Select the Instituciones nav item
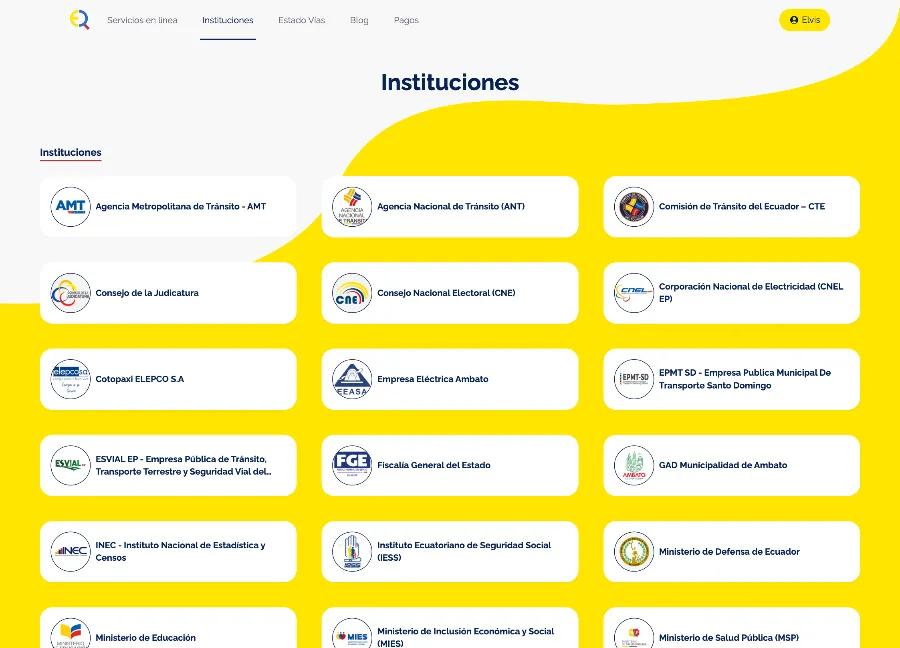 pos(228,20)
